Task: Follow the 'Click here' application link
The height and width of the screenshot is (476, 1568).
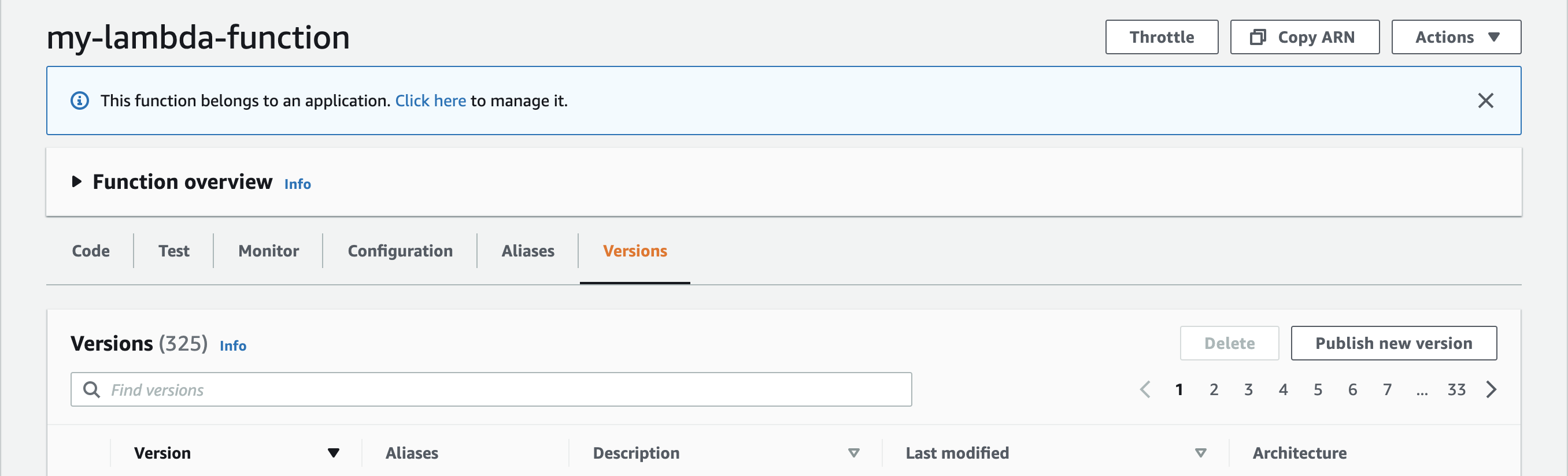Action: tap(430, 101)
